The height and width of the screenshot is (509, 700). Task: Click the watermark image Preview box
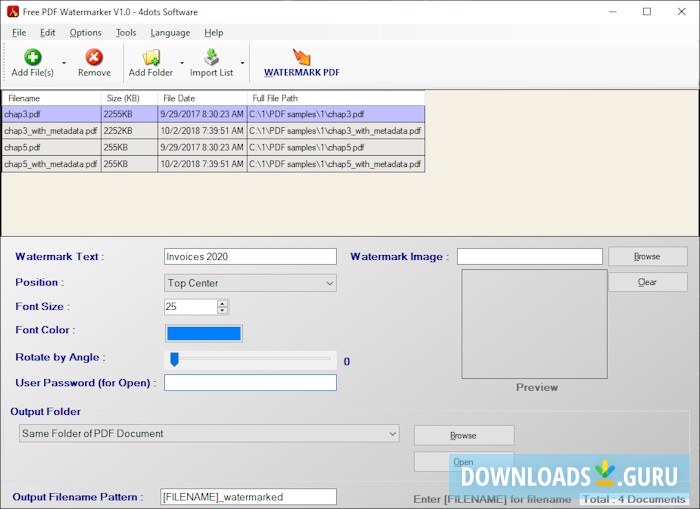click(x=534, y=324)
